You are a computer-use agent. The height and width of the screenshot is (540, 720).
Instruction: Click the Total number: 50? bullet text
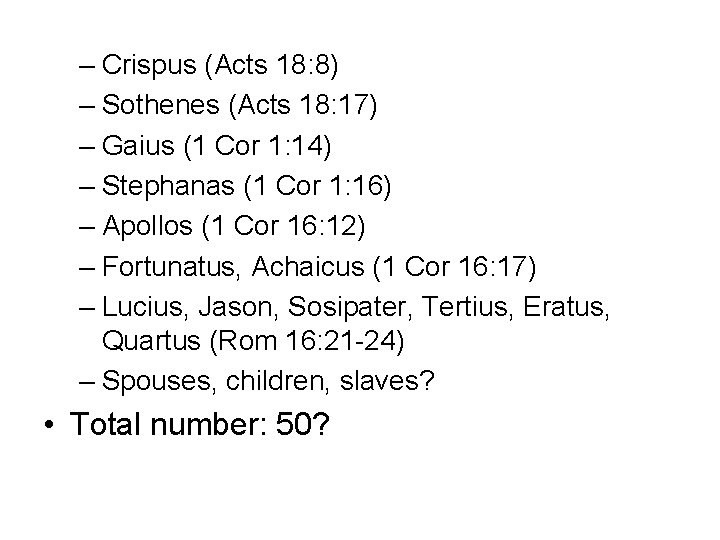pos(199,424)
